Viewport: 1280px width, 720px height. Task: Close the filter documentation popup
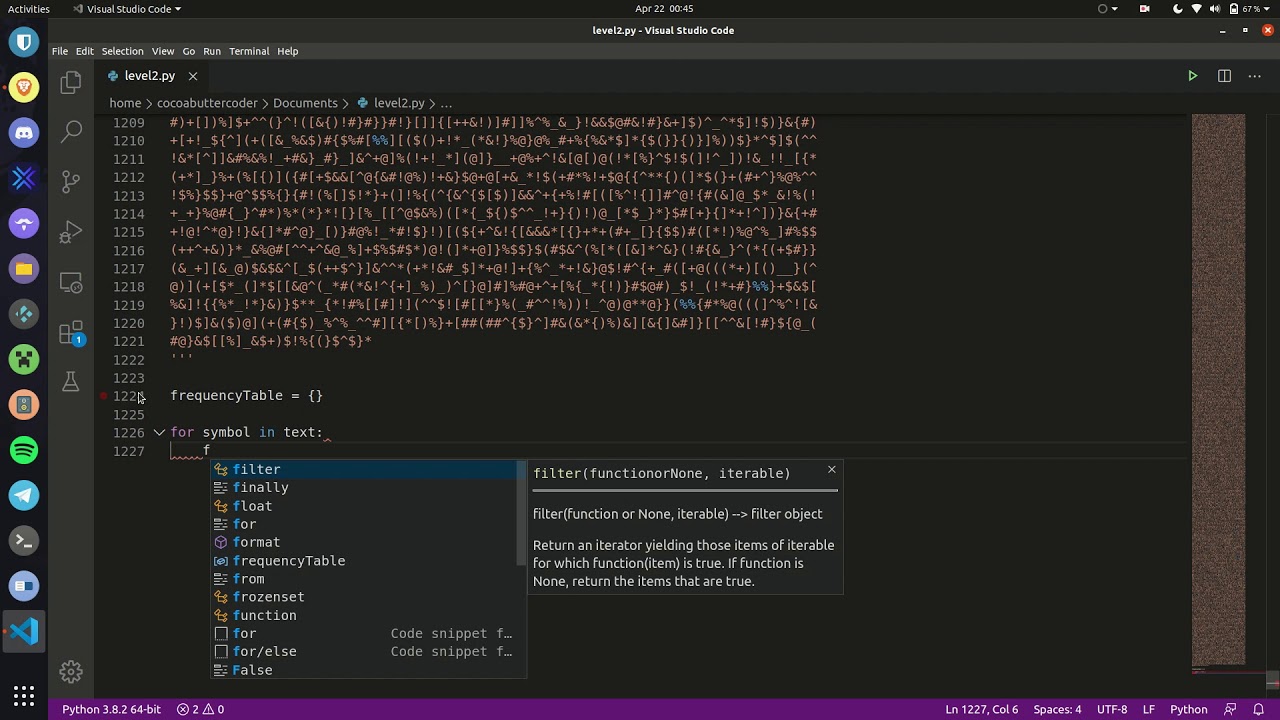831,469
